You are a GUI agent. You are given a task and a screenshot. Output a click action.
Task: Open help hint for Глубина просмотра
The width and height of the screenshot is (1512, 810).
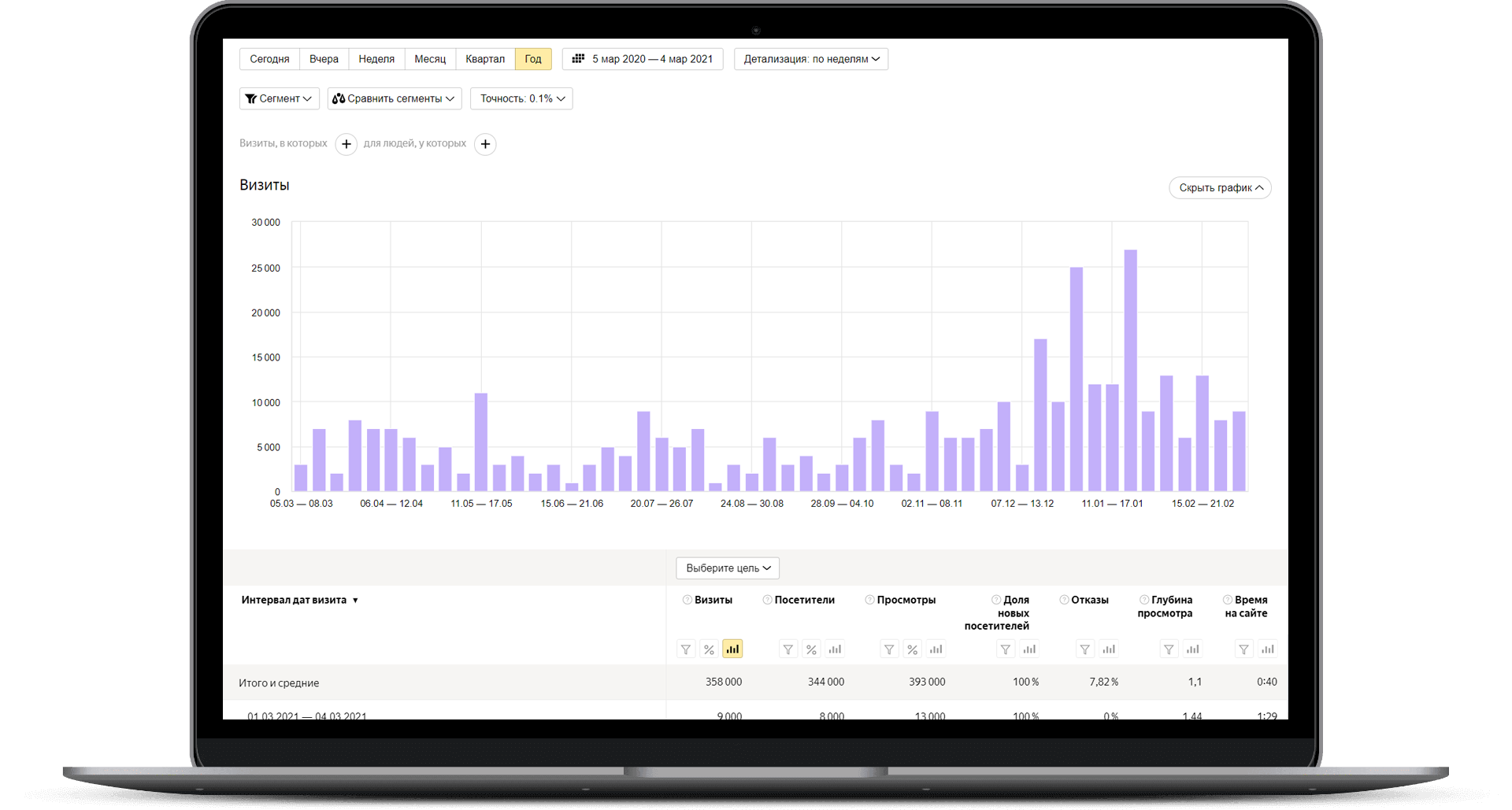pyautogui.click(x=1144, y=600)
